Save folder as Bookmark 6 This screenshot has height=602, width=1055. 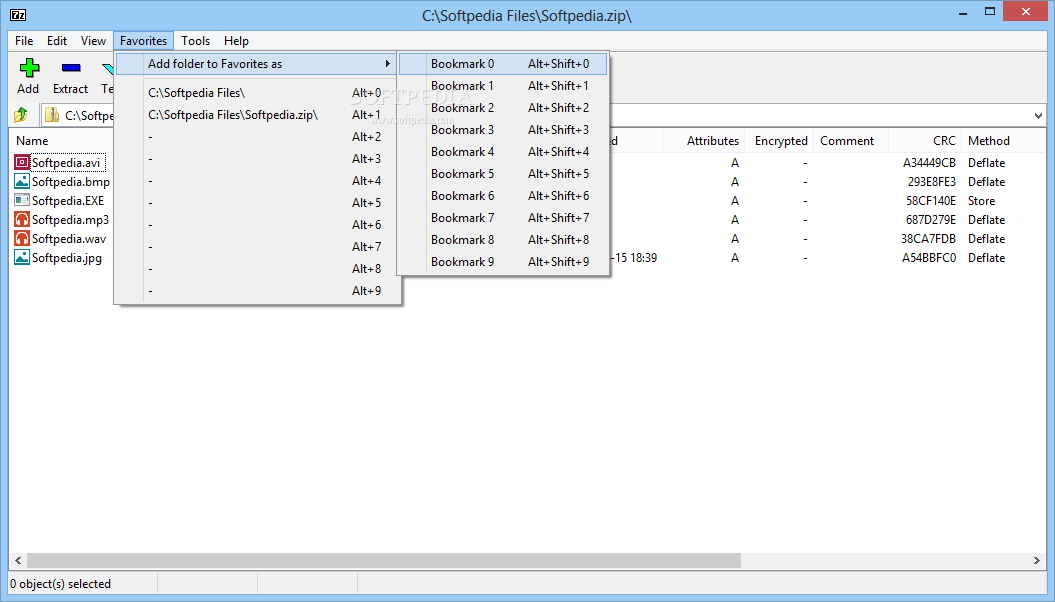tap(503, 196)
